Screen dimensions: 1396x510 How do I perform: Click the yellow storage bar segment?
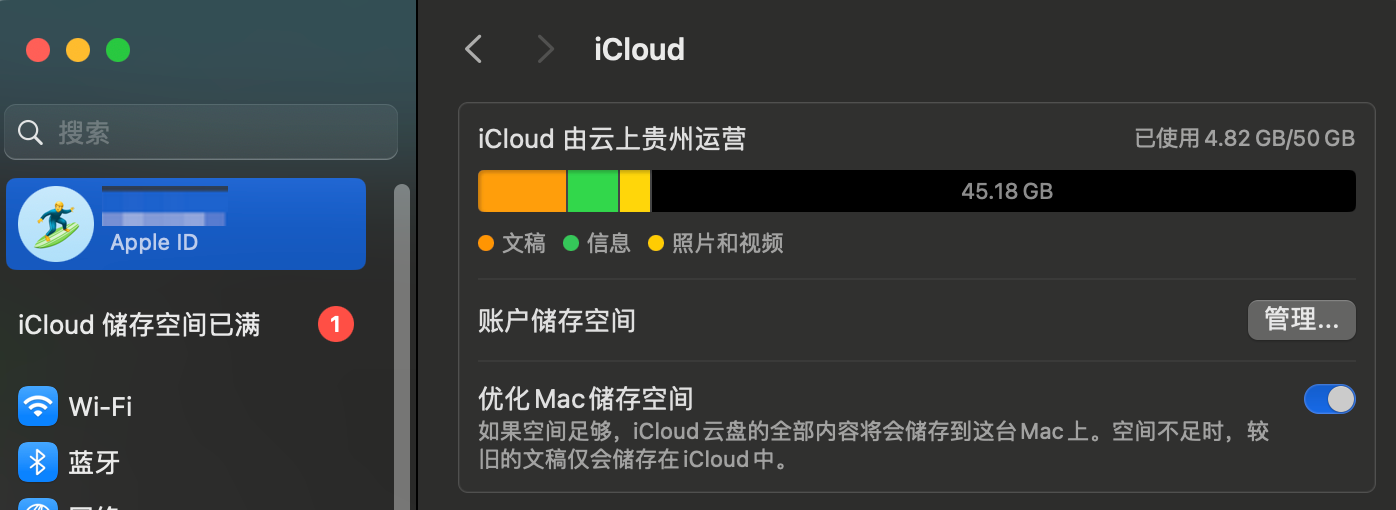(635, 191)
